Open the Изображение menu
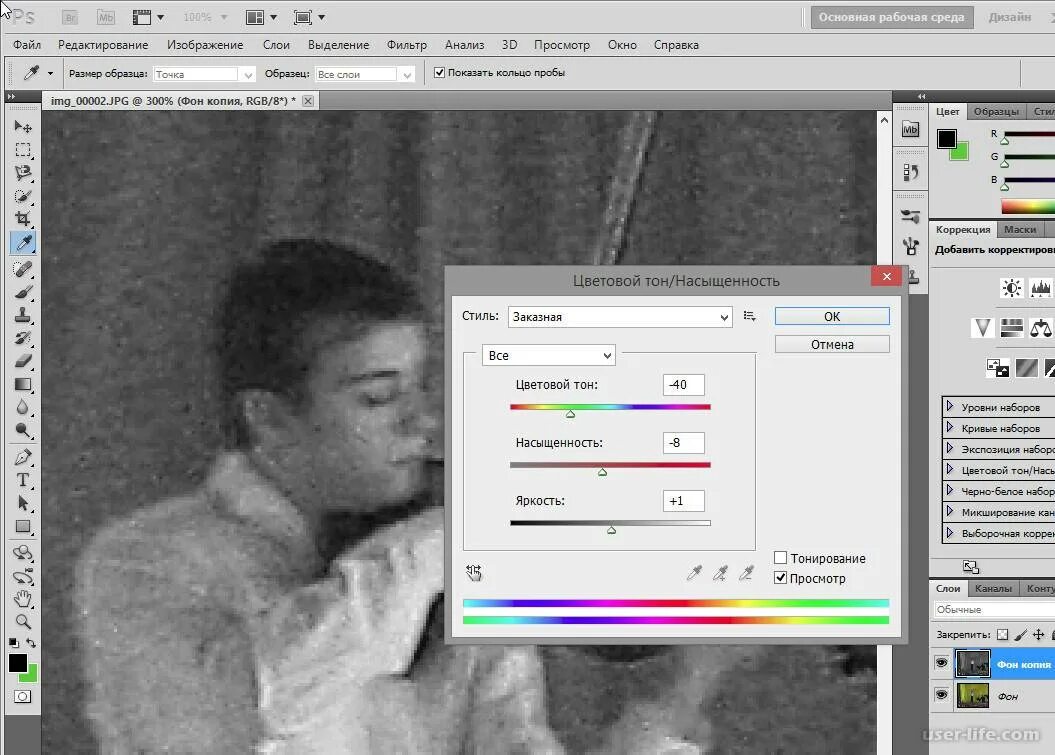This screenshot has height=755, width=1055. tap(205, 45)
